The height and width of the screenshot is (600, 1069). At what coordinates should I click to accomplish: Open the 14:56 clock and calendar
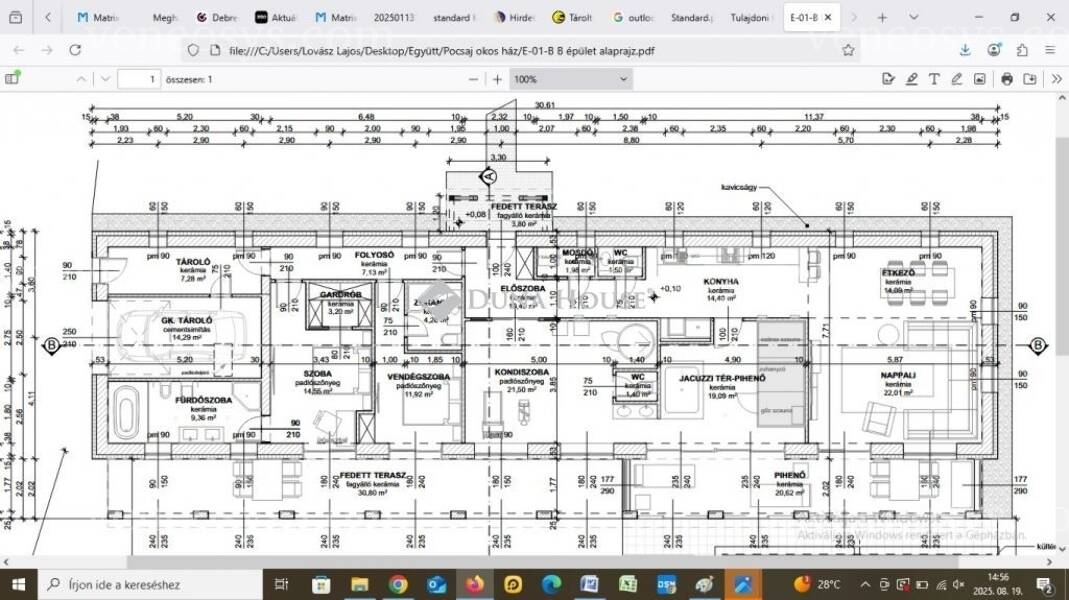(997, 584)
